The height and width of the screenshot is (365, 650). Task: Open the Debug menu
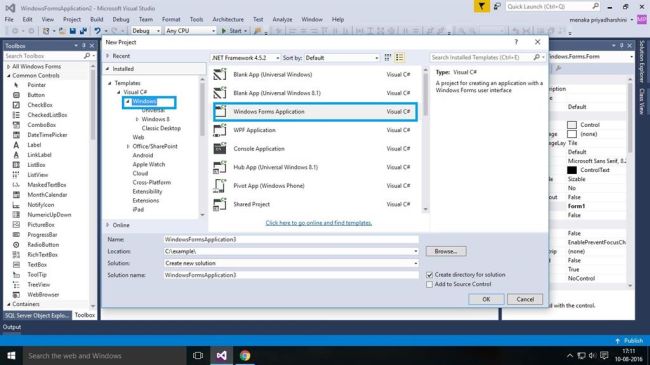click(121, 19)
